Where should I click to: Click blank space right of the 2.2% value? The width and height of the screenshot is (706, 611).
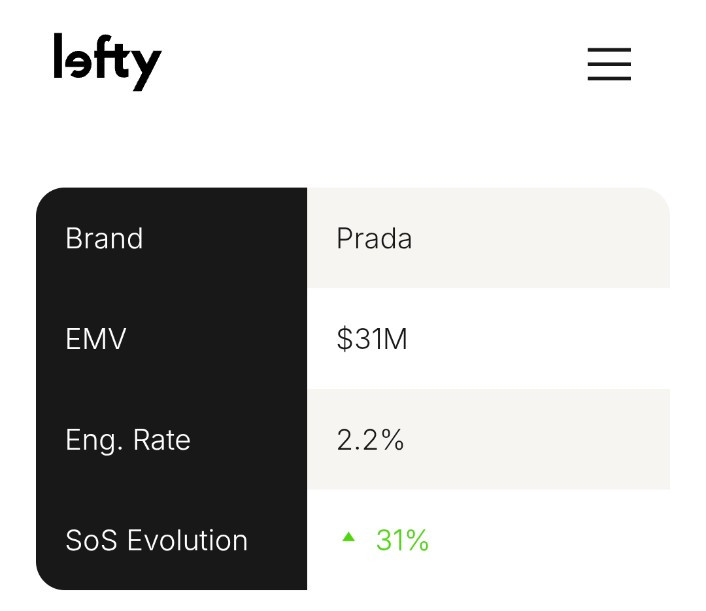tap(536, 439)
